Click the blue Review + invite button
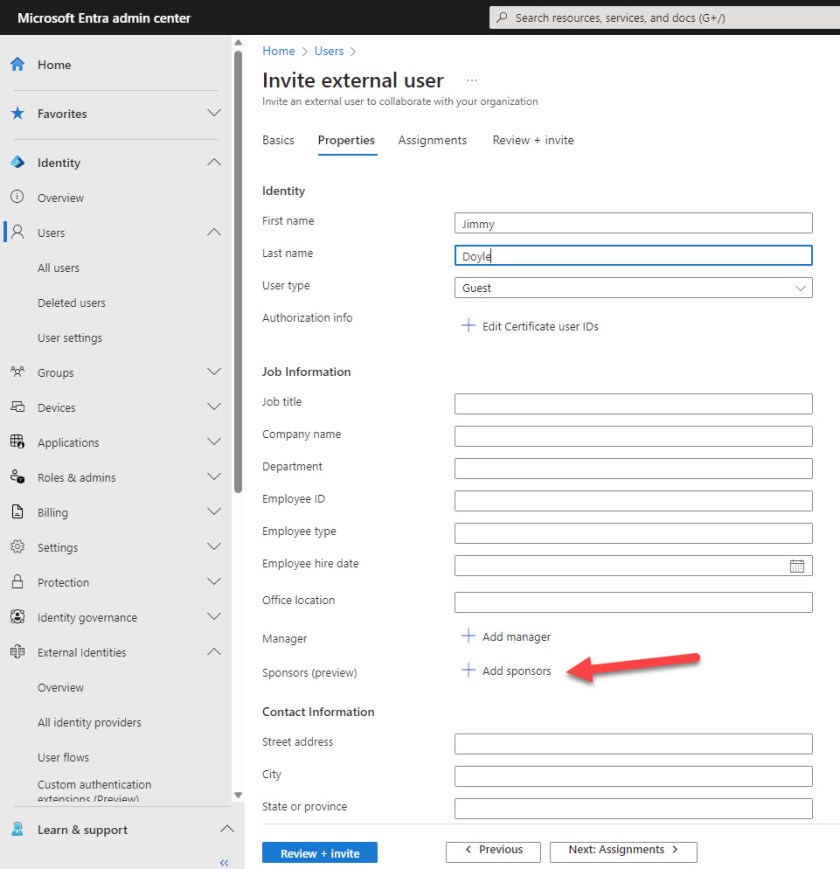The width and height of the screenshot is (840, 869). click(x=320, y=853)
